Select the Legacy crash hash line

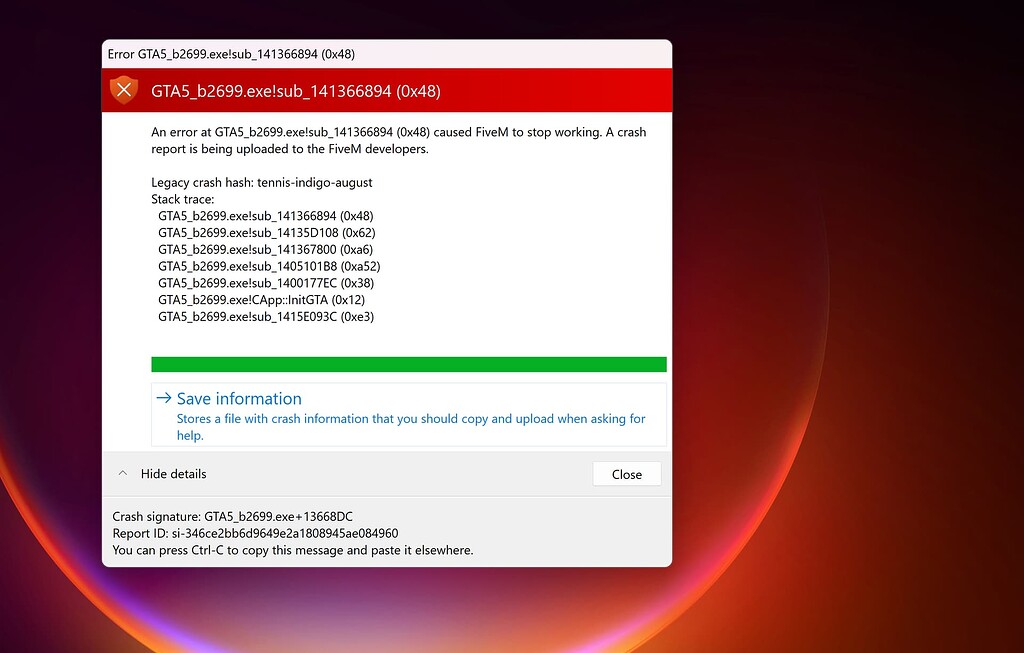click(x=262, y=182)
